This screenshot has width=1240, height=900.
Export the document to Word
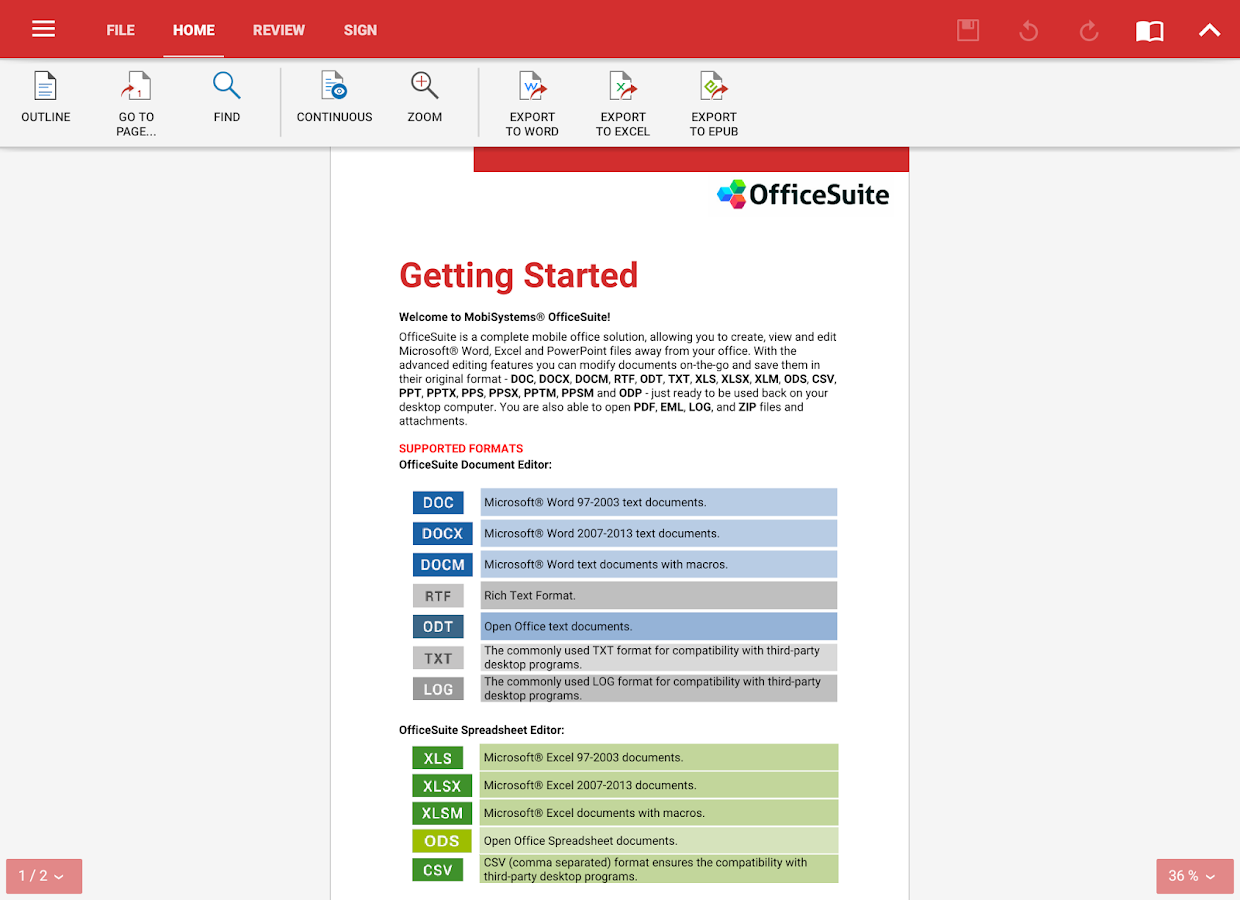click(532, 104)
